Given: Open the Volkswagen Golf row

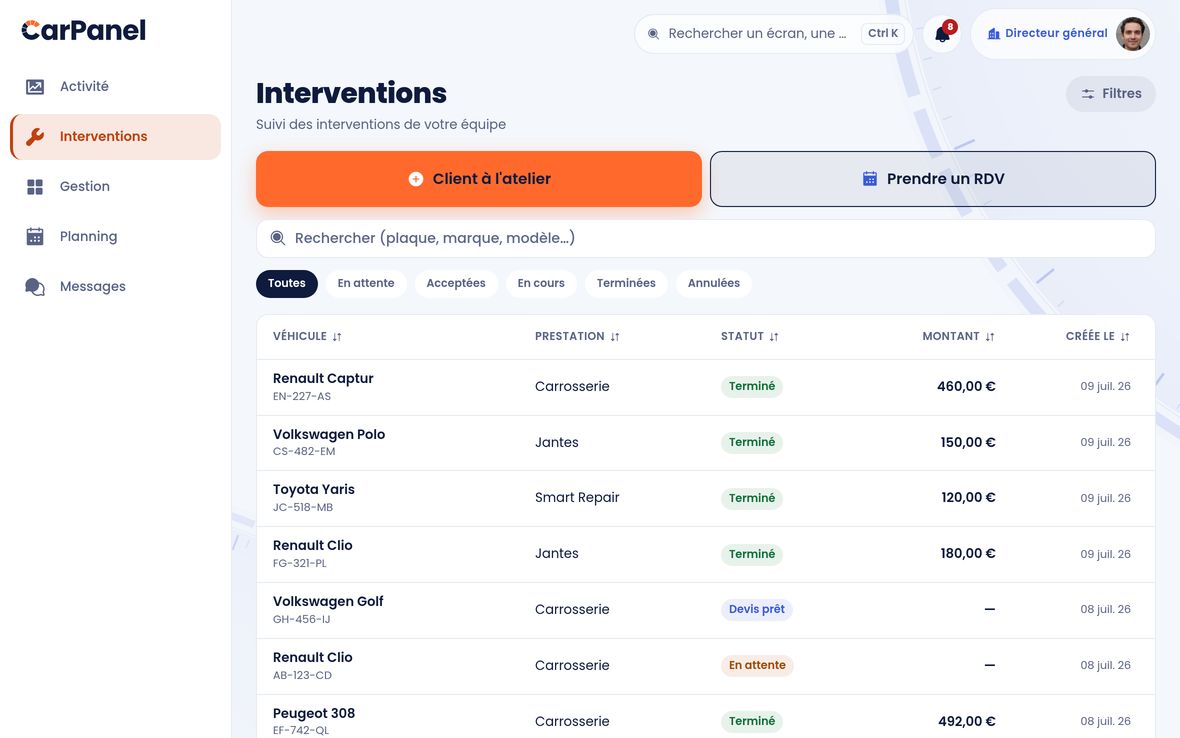Looking at the screenshot, I should point(705,610).
